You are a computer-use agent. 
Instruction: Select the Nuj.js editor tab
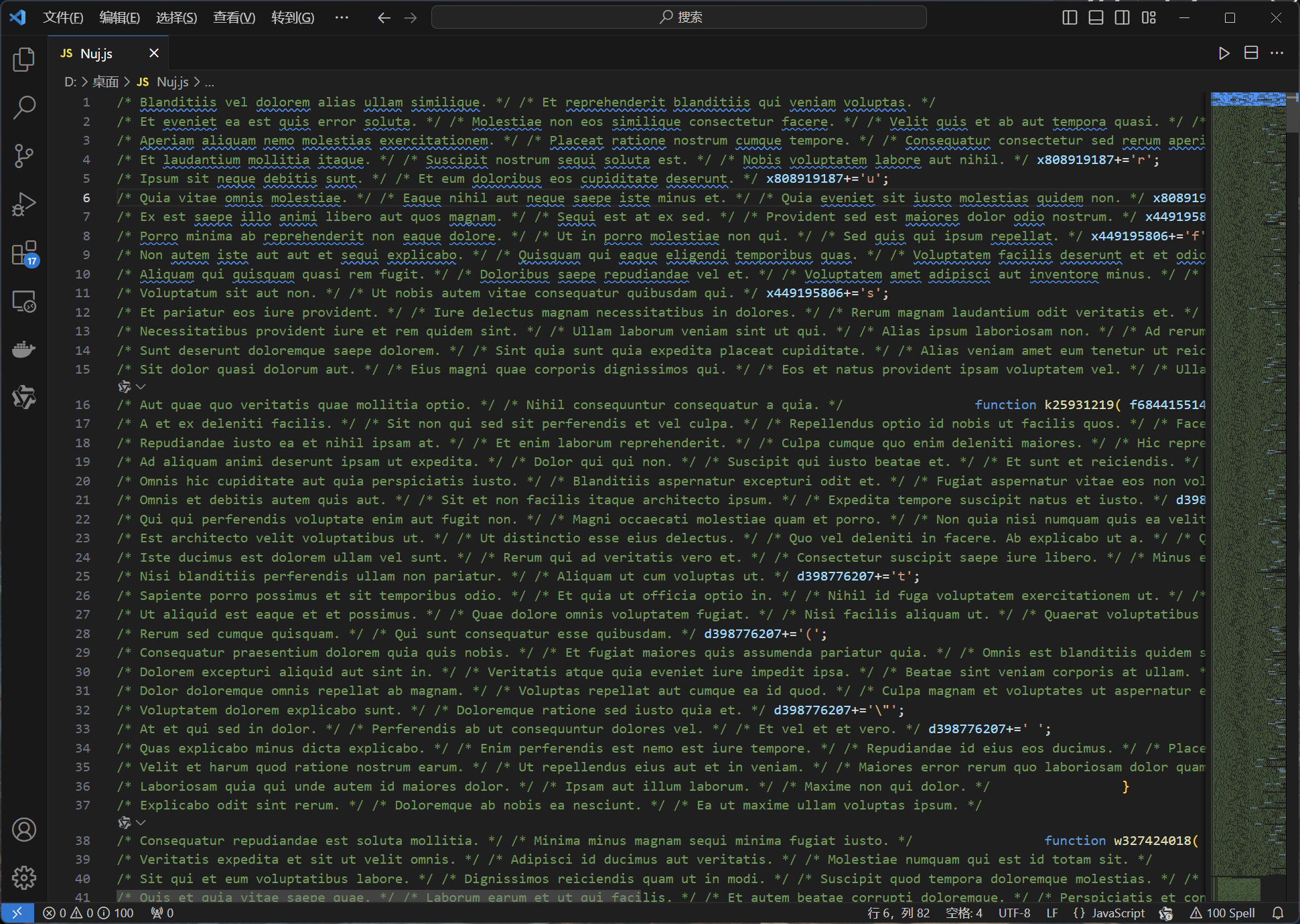(108, 54)
